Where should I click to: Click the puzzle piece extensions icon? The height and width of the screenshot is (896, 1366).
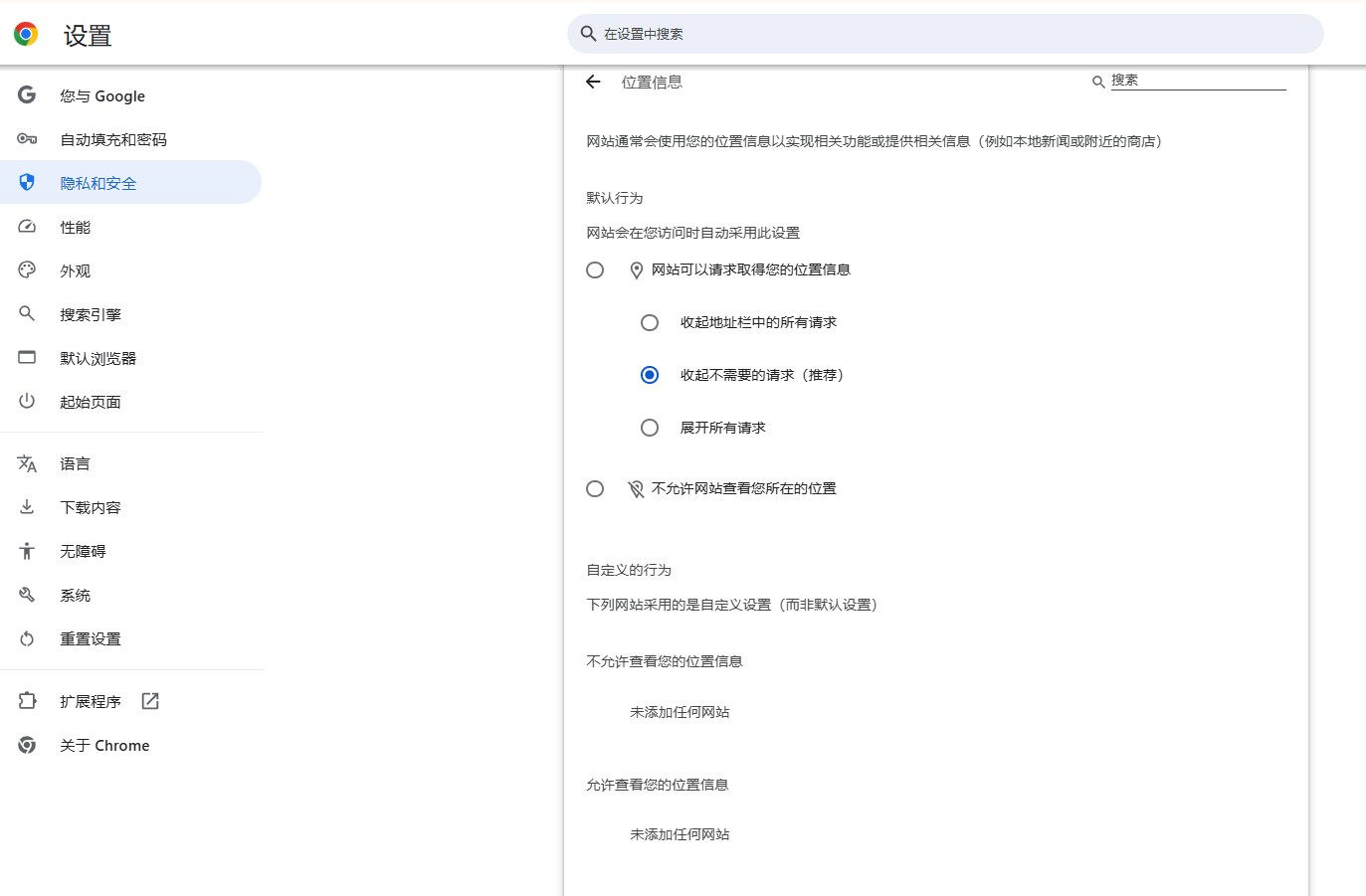[x=27, y=701]
